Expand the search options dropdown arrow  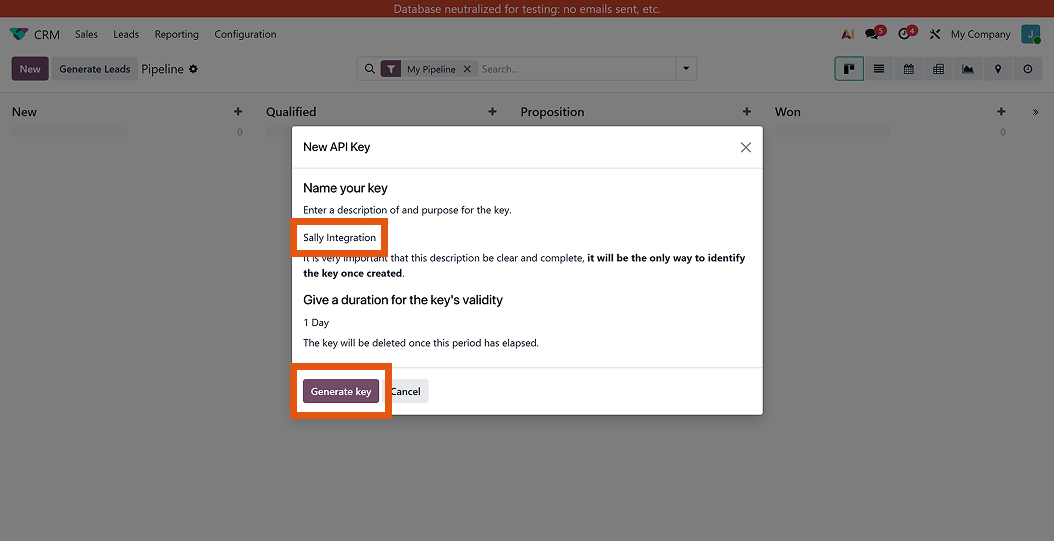(x=686, y=69)
